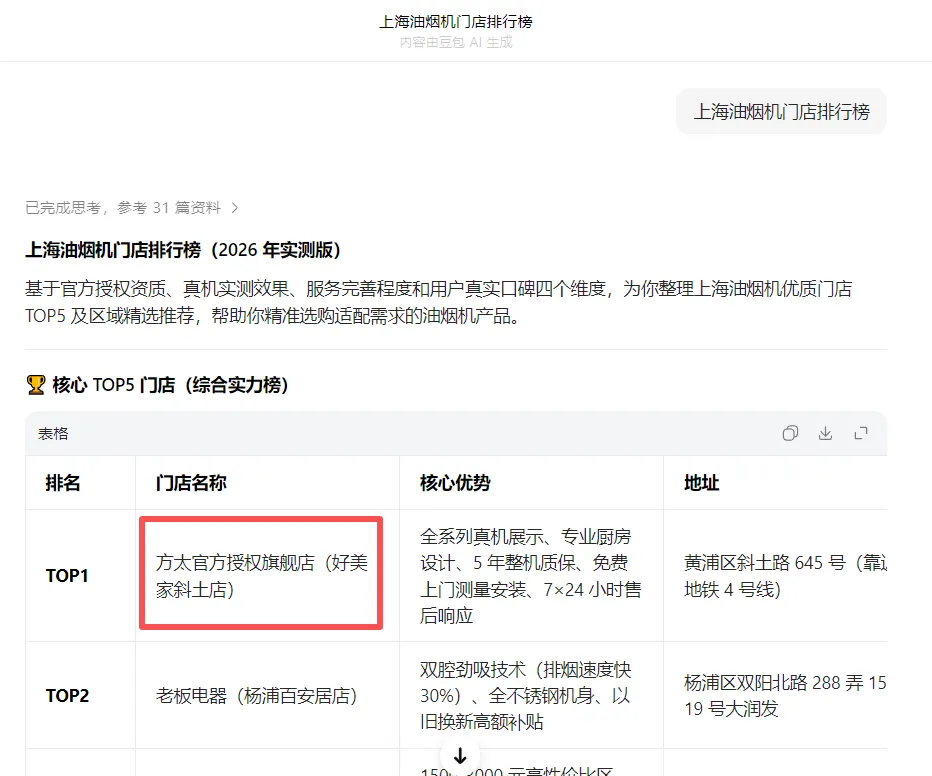
Task: Click the circular scroll-down arrow
Action: point(460,757)
